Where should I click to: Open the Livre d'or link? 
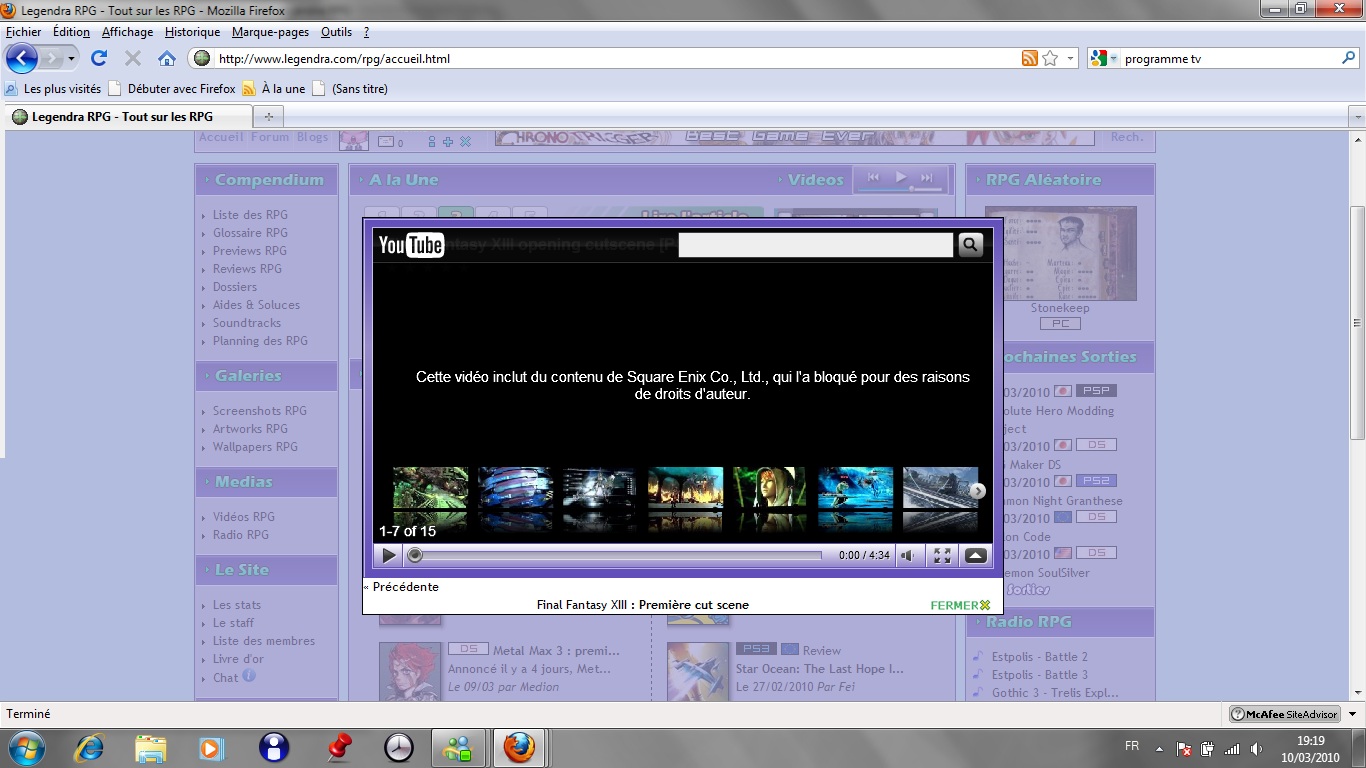[238, 659]
